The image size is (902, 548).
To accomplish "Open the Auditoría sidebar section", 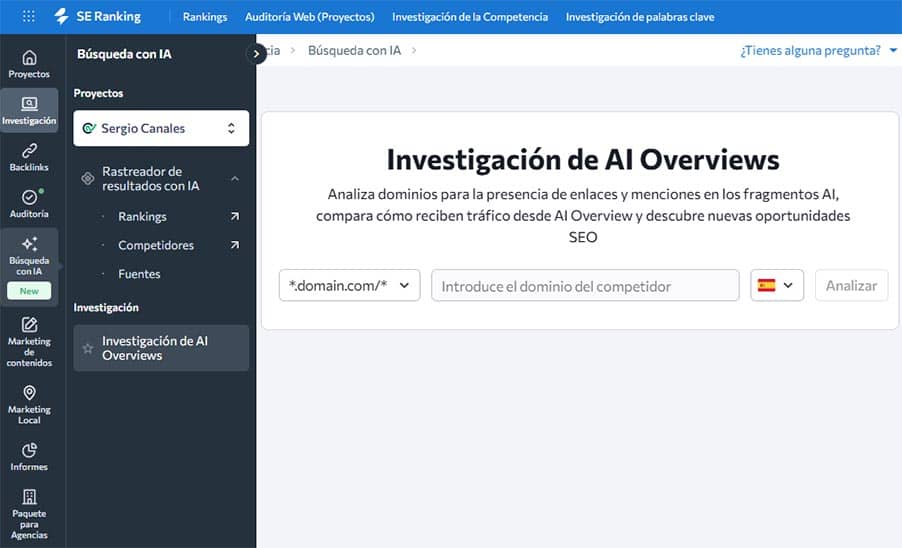I will tap(29, 203).
